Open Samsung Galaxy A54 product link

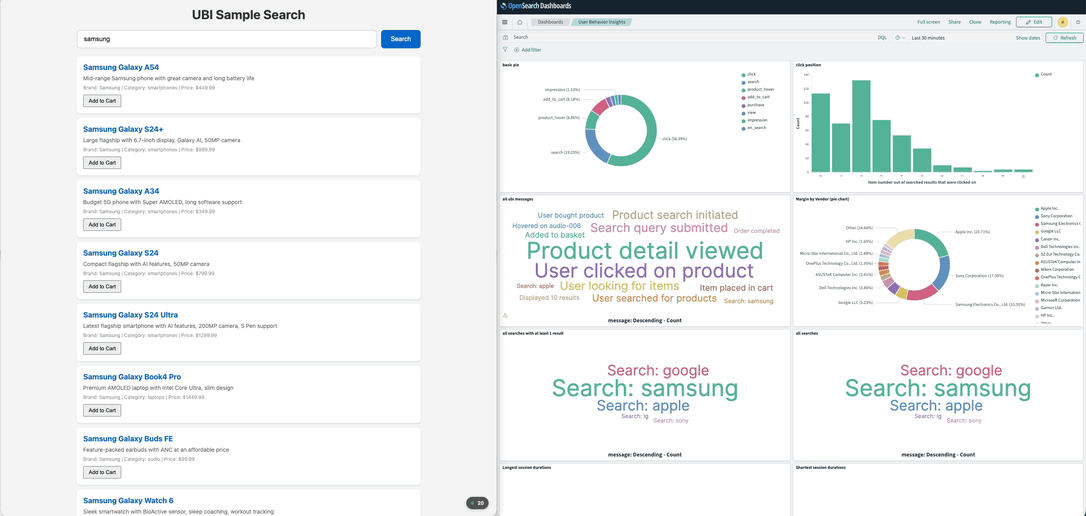tap(121, 67)
